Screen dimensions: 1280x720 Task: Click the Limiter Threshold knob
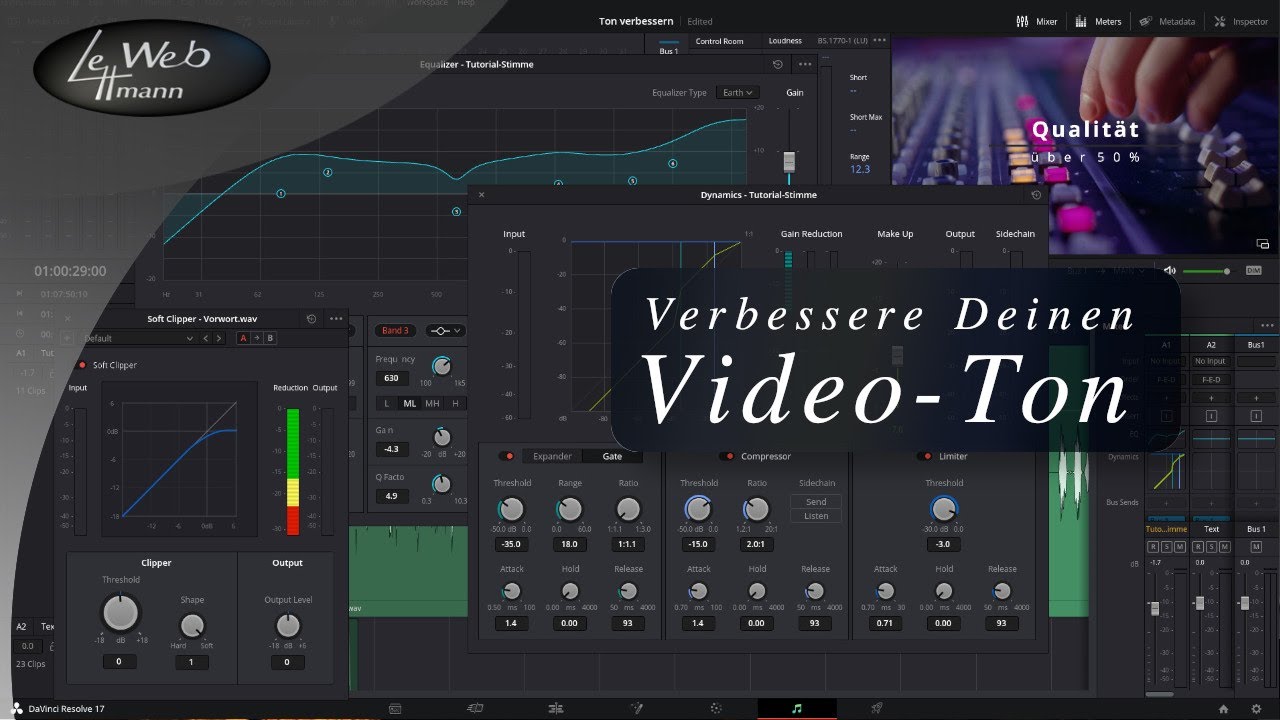(x=943, y=510)
